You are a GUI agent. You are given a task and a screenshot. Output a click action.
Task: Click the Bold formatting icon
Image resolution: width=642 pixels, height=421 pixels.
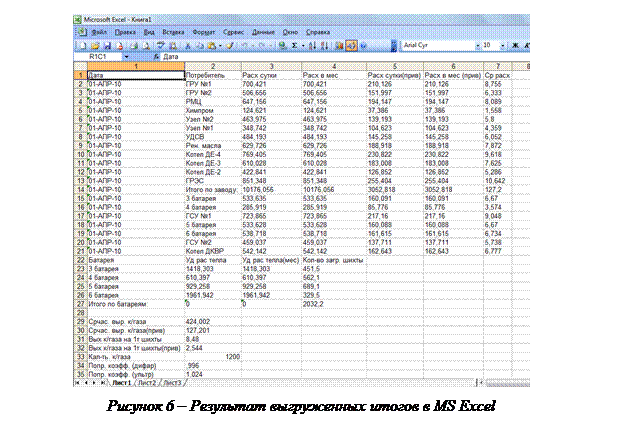tap(516, 45)
